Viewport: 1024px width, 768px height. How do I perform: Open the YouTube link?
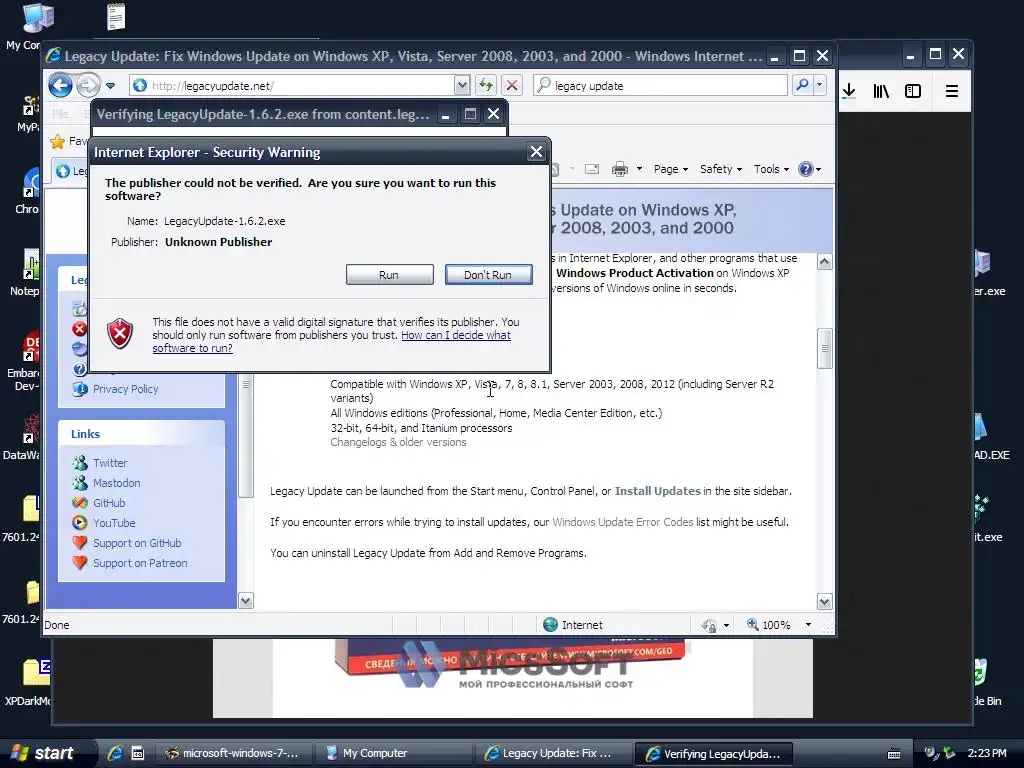pyautogui.click(x=114, y=523)
